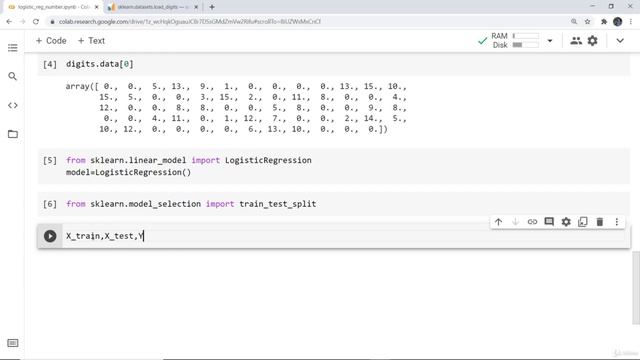The image size is (640, 360).
Task: Bookmark this page star icon
Action: 587,22
